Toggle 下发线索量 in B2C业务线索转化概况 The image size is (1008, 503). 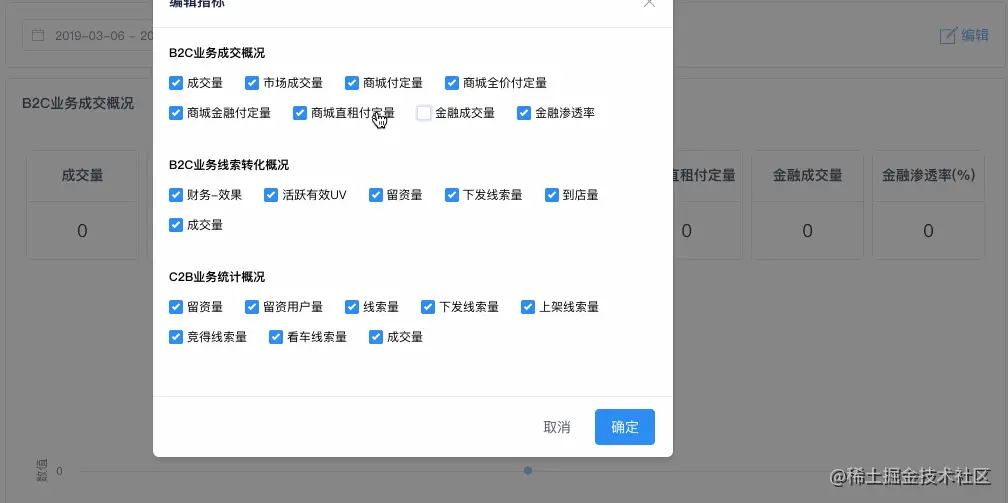[x=452, y=195]
